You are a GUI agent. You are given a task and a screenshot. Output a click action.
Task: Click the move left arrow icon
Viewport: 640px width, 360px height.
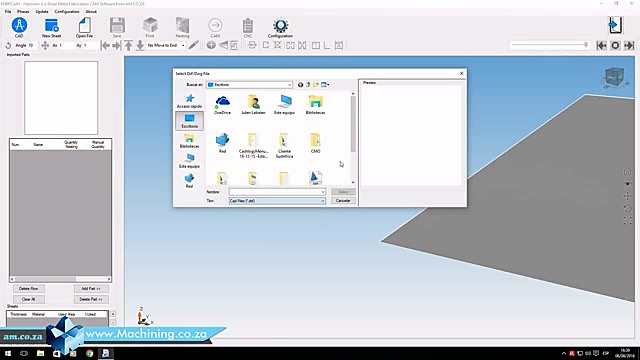click(x=105, y=45)
